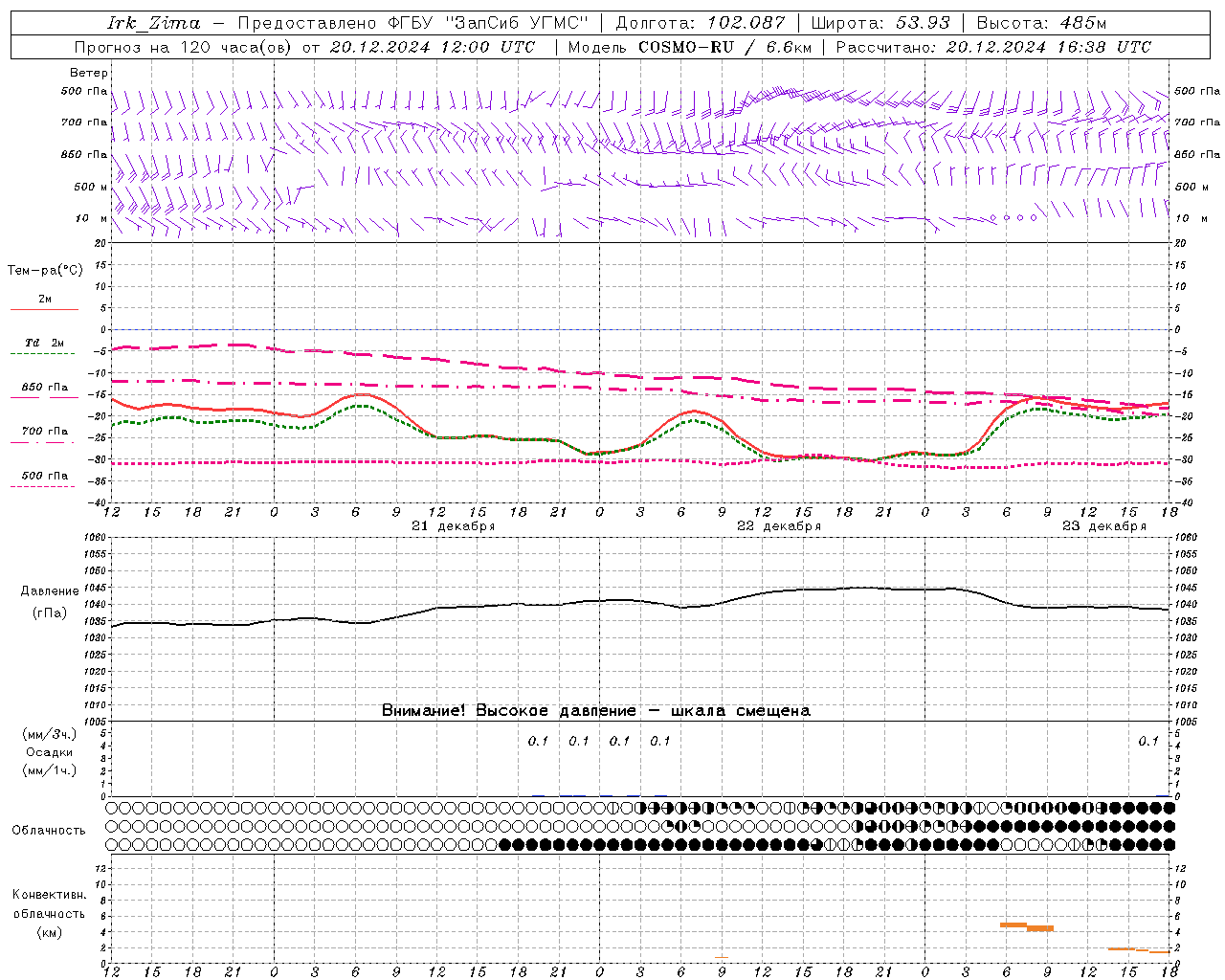The height and width of the screenshot is (980, 1225).
Task: Click the computed timestamp 20.12.2024 16:38 UTC
Action: pyautogui.click(x=1048, y=47)
